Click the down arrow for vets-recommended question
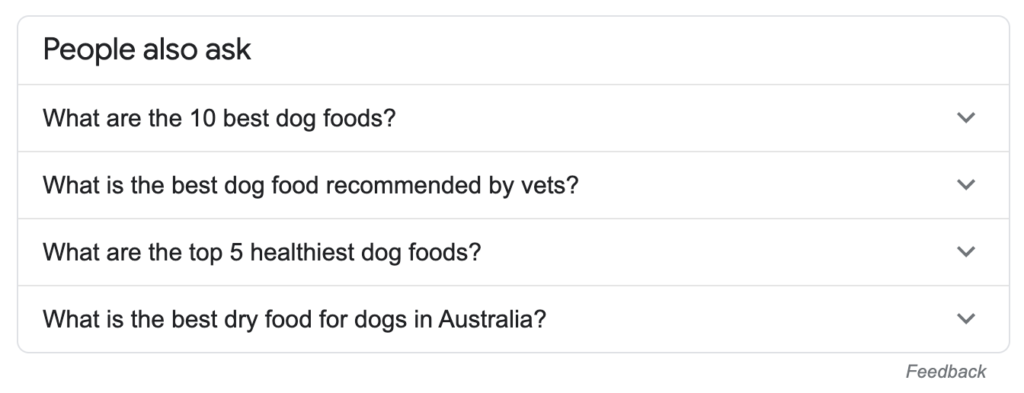The width and height of the screenshot is (1024, 393). click(x=965, y=185)
